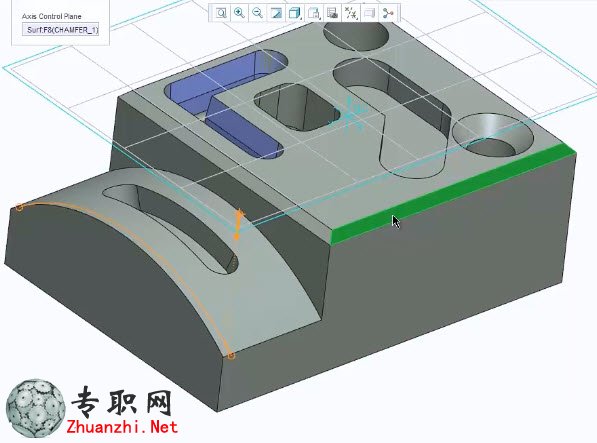Click the orange curve endpoint at lower corner
597x443 pixels.
coord(231,356)
